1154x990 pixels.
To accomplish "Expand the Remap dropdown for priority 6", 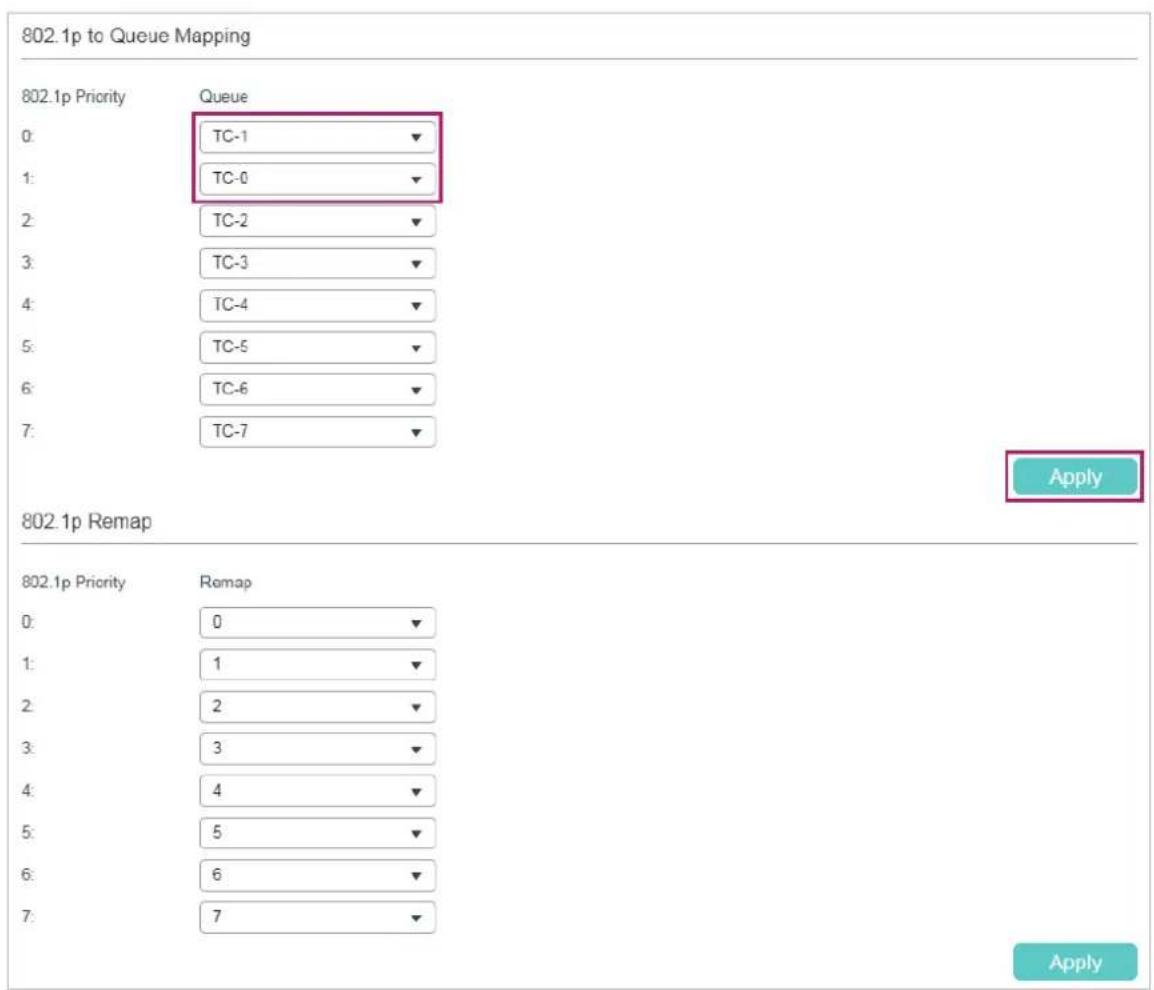I will click(x=317, y=875).
